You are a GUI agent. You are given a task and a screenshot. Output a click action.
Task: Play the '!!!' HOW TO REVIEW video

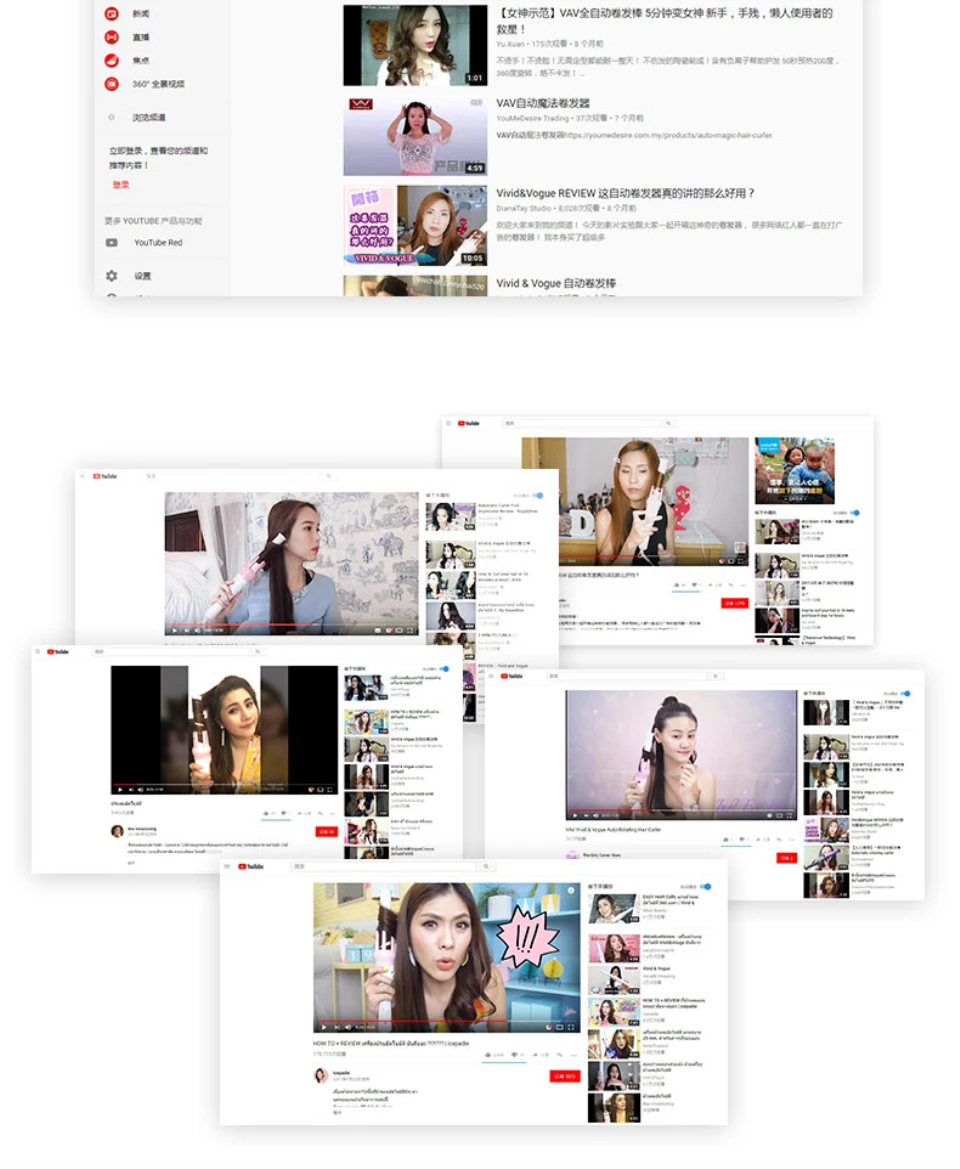323,1027
